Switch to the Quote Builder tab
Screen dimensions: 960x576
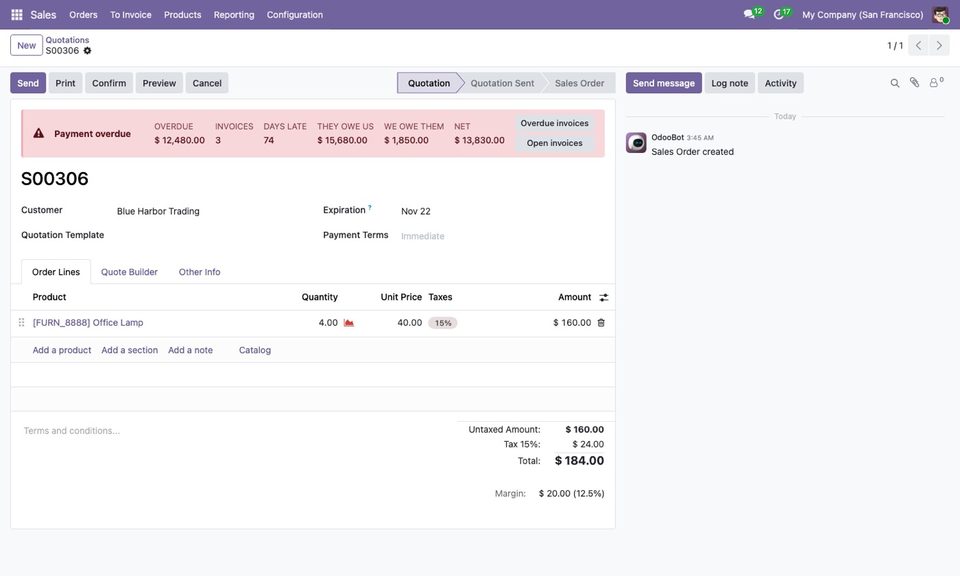coord(129,272)
